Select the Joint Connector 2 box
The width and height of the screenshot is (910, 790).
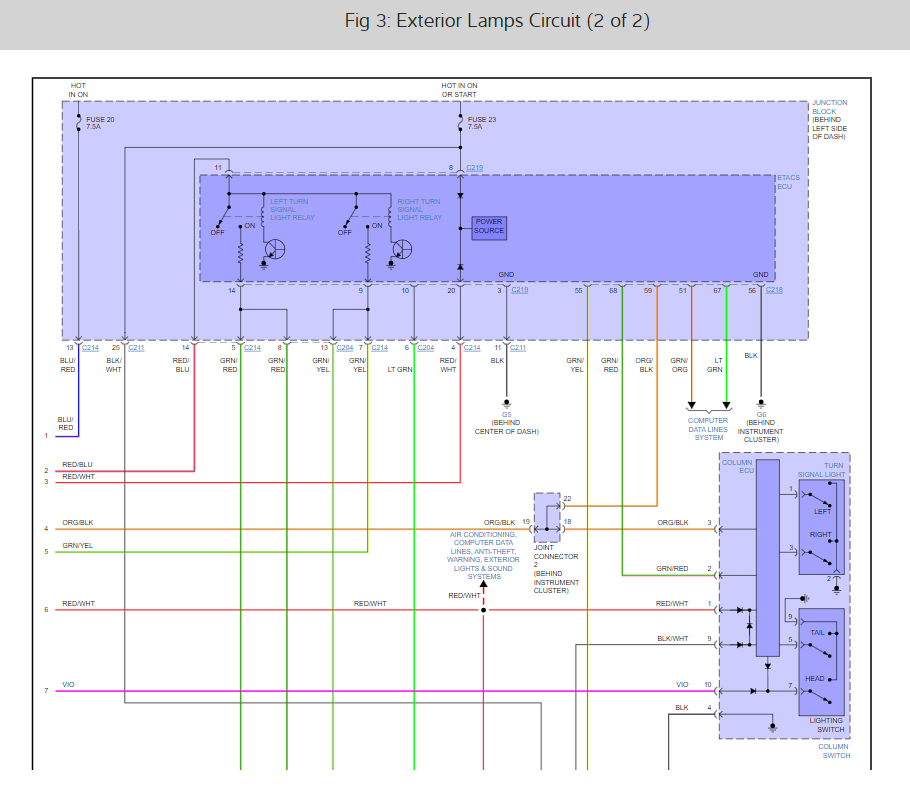[x=547, y=517]
